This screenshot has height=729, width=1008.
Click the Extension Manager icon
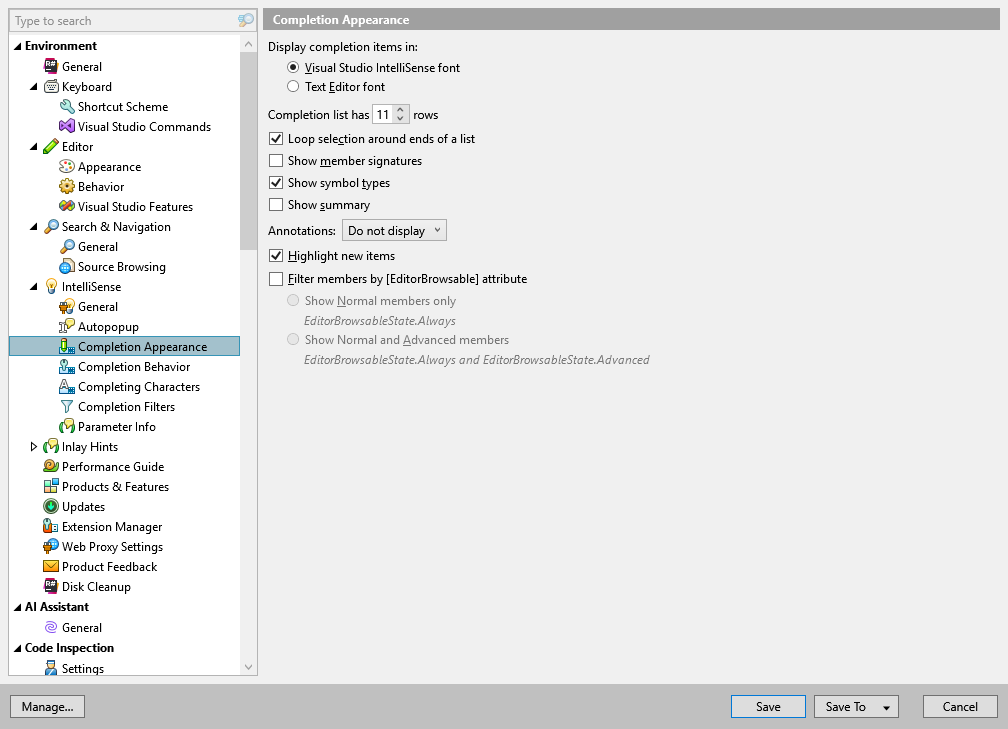(x=51, y=526)
